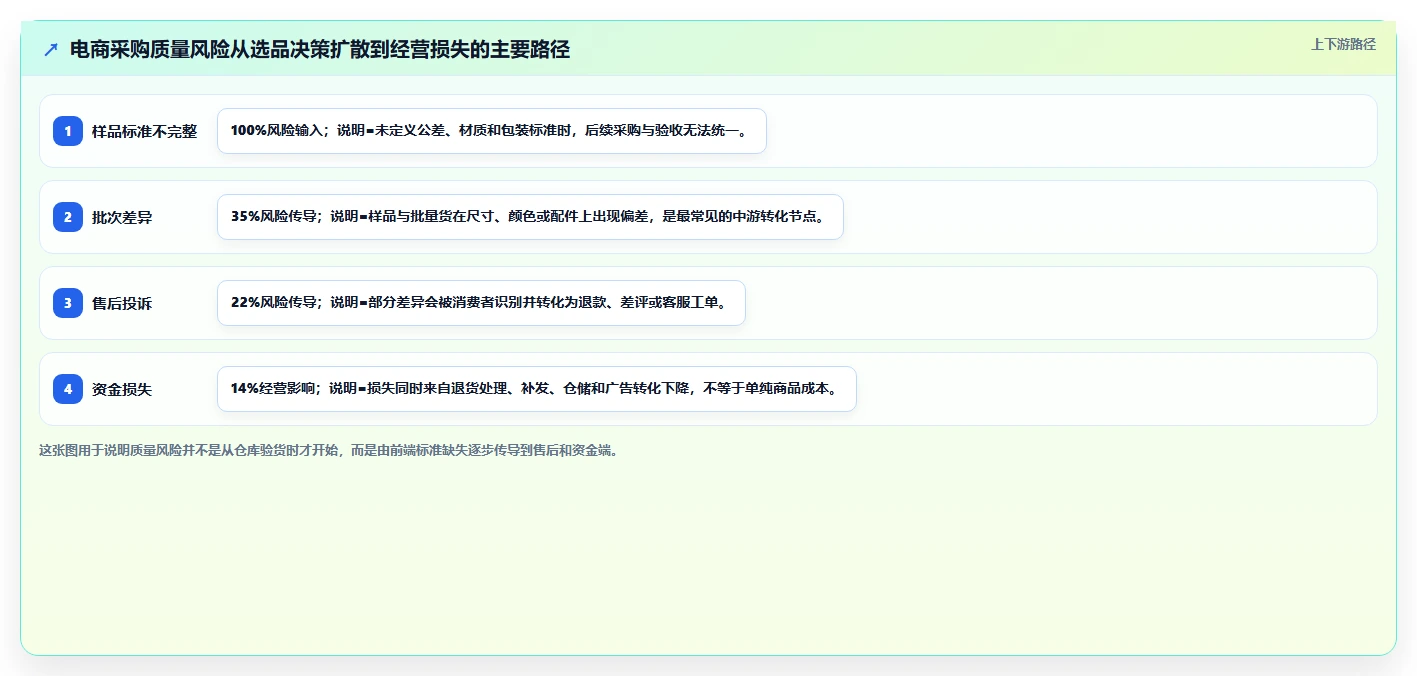Image resolution: width=1417 pixels, height=676 pixels.
Task: Click step number badge 1
Action: point(68,131)
